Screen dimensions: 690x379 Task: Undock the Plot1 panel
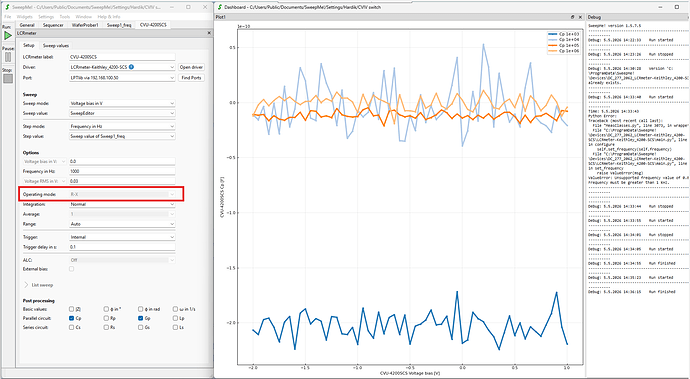pos(573,17)
